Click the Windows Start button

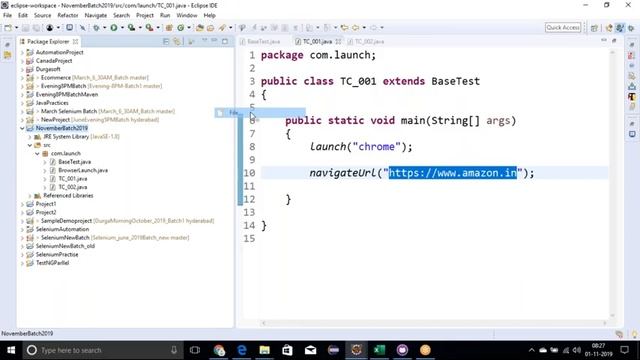[x=11, y=350]
